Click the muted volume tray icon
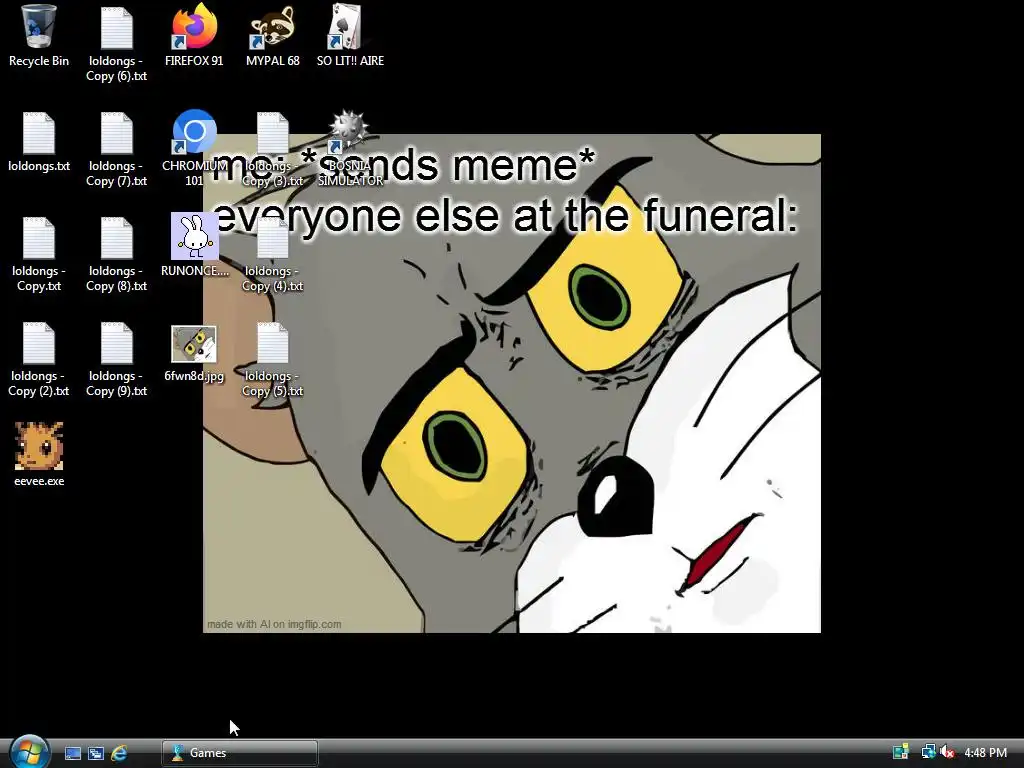 [947, 752]
